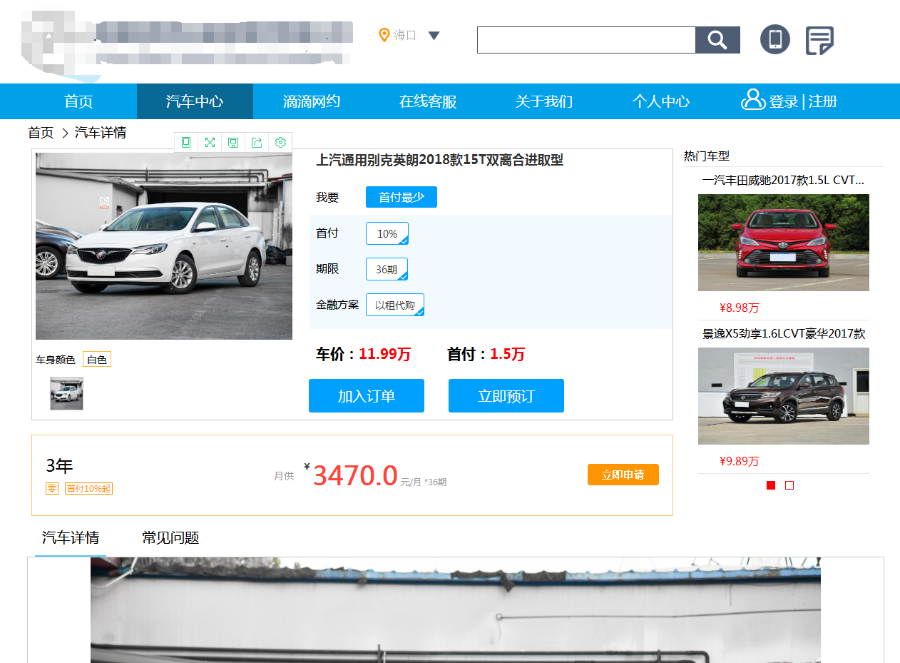Screen dimensions: 900x663
Task: Open the 期限 36期 dropdown
Action: 387,269
